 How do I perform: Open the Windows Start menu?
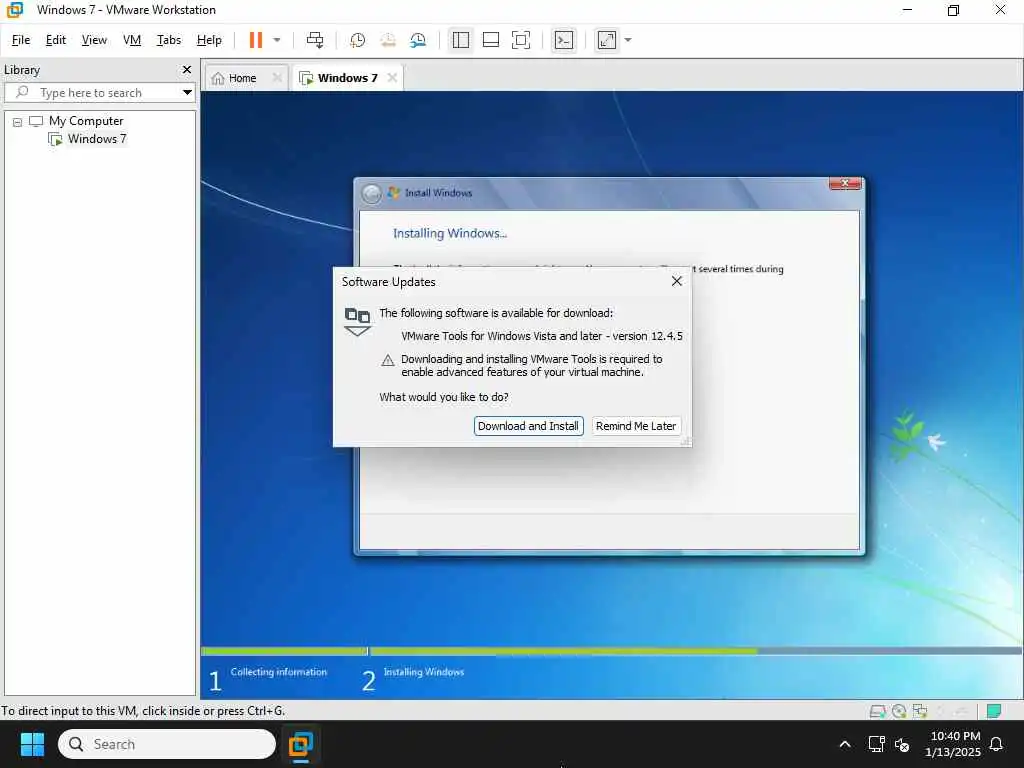(x=32, y=744)
